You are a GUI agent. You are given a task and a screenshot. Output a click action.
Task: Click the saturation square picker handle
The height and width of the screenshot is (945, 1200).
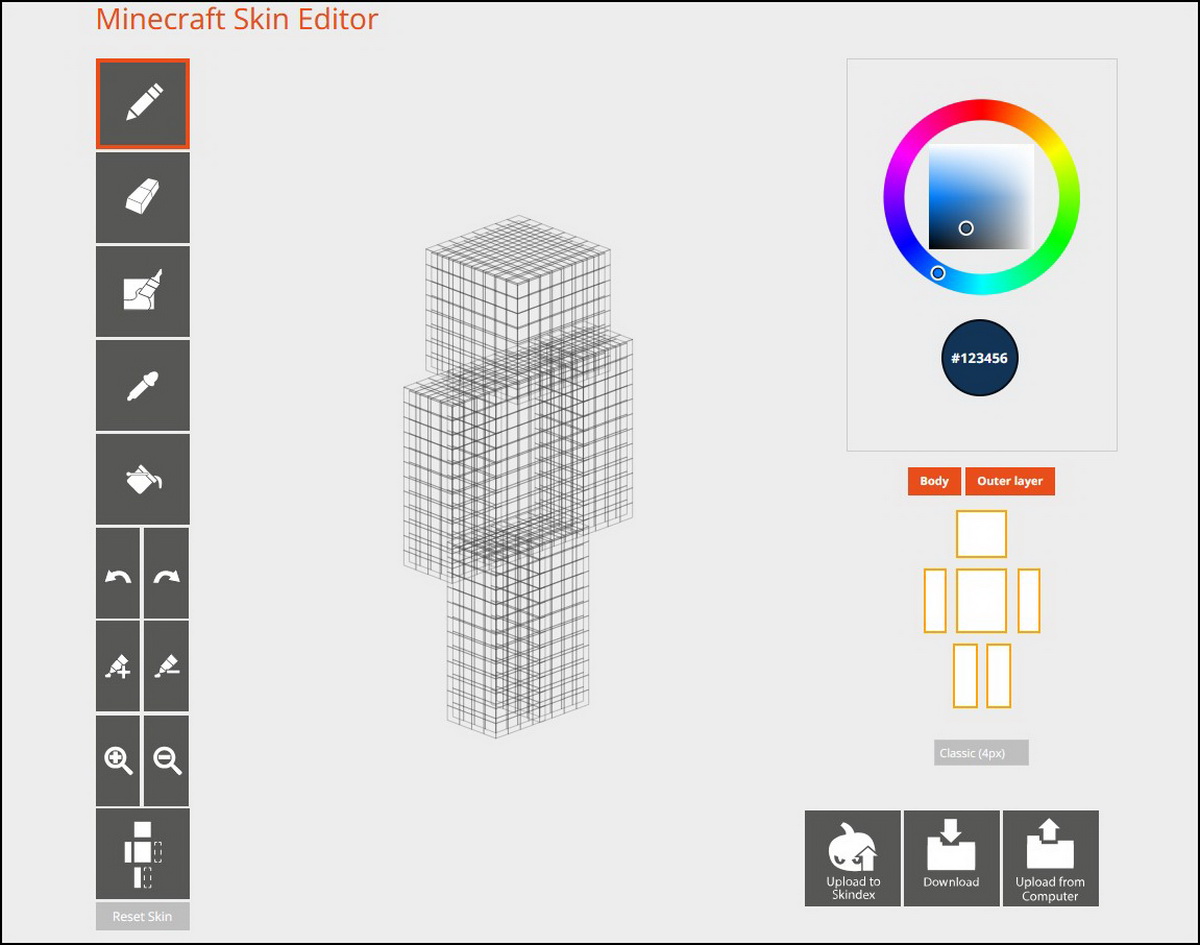[x=966, y=228]
